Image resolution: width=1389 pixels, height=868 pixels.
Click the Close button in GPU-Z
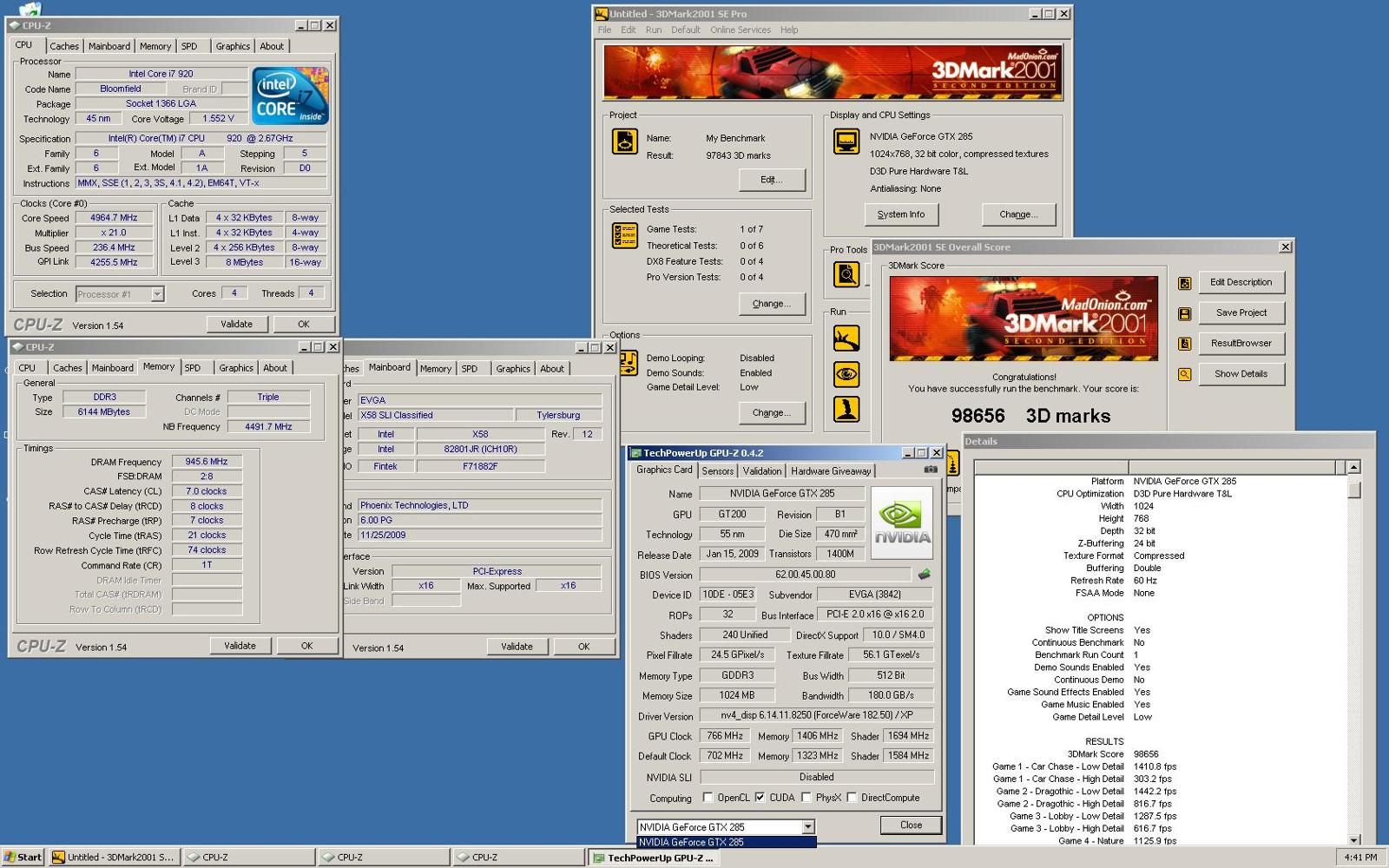(912, 825)
